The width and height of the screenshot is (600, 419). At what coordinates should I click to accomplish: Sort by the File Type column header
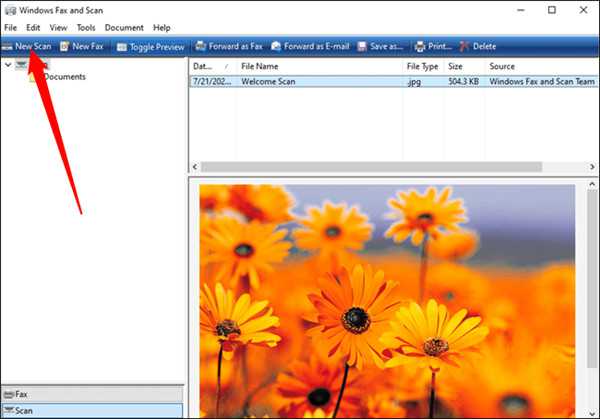coord(423,66)
